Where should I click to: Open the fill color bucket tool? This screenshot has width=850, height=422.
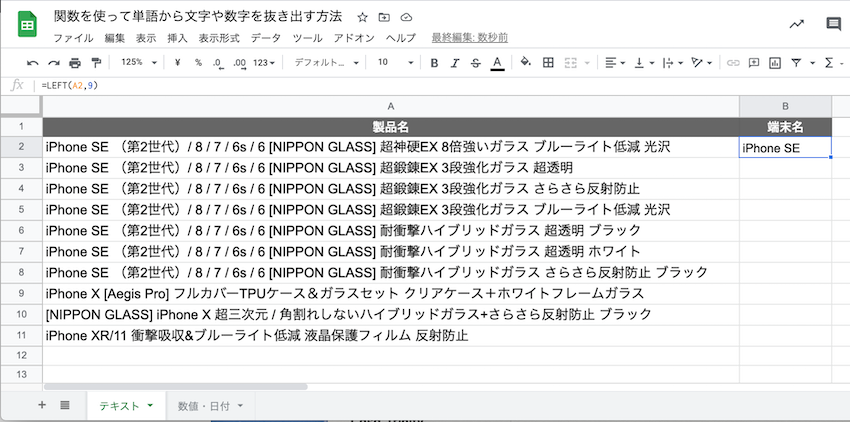point(526,62)
